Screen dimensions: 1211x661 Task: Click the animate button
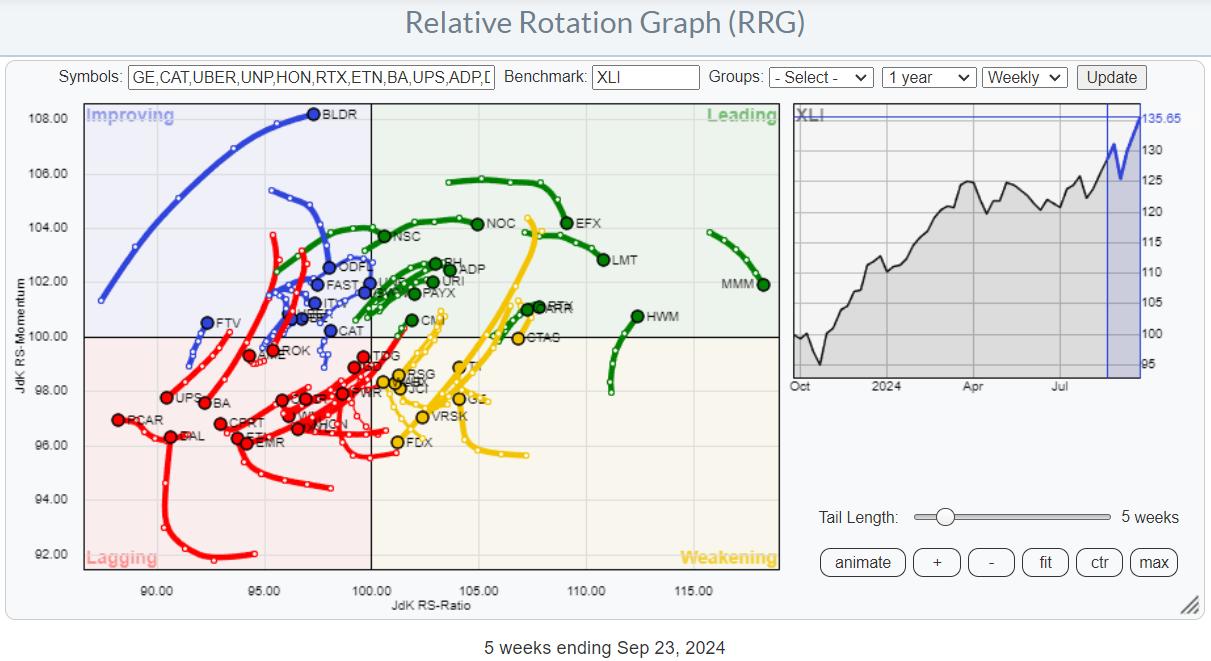coord(863,562)
